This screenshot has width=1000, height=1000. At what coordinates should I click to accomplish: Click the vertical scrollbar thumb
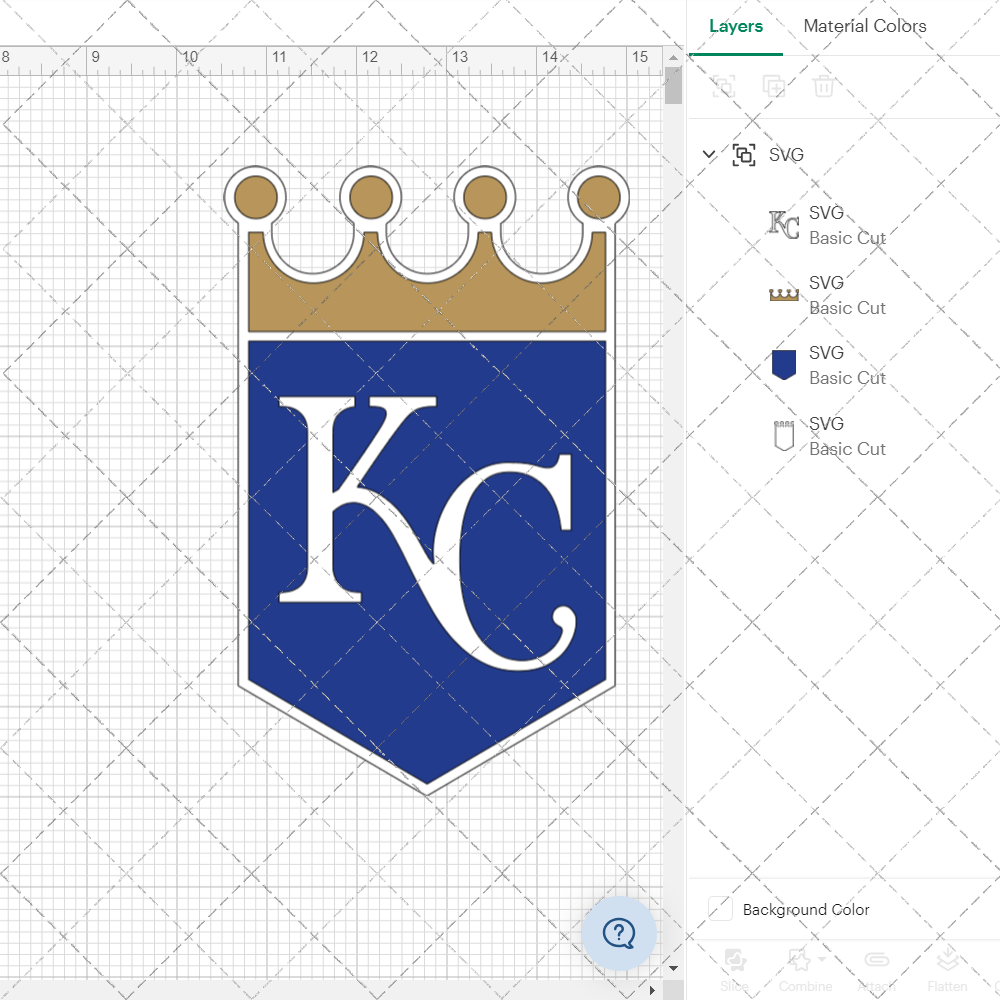click(673, 85)
